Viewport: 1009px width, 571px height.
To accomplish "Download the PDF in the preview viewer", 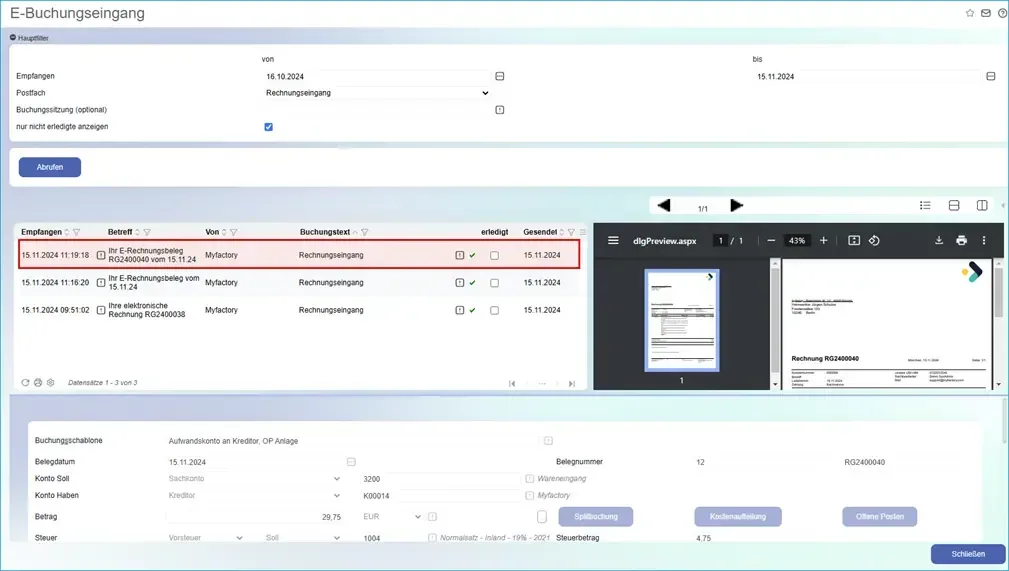I will click(x=939, y=241).
